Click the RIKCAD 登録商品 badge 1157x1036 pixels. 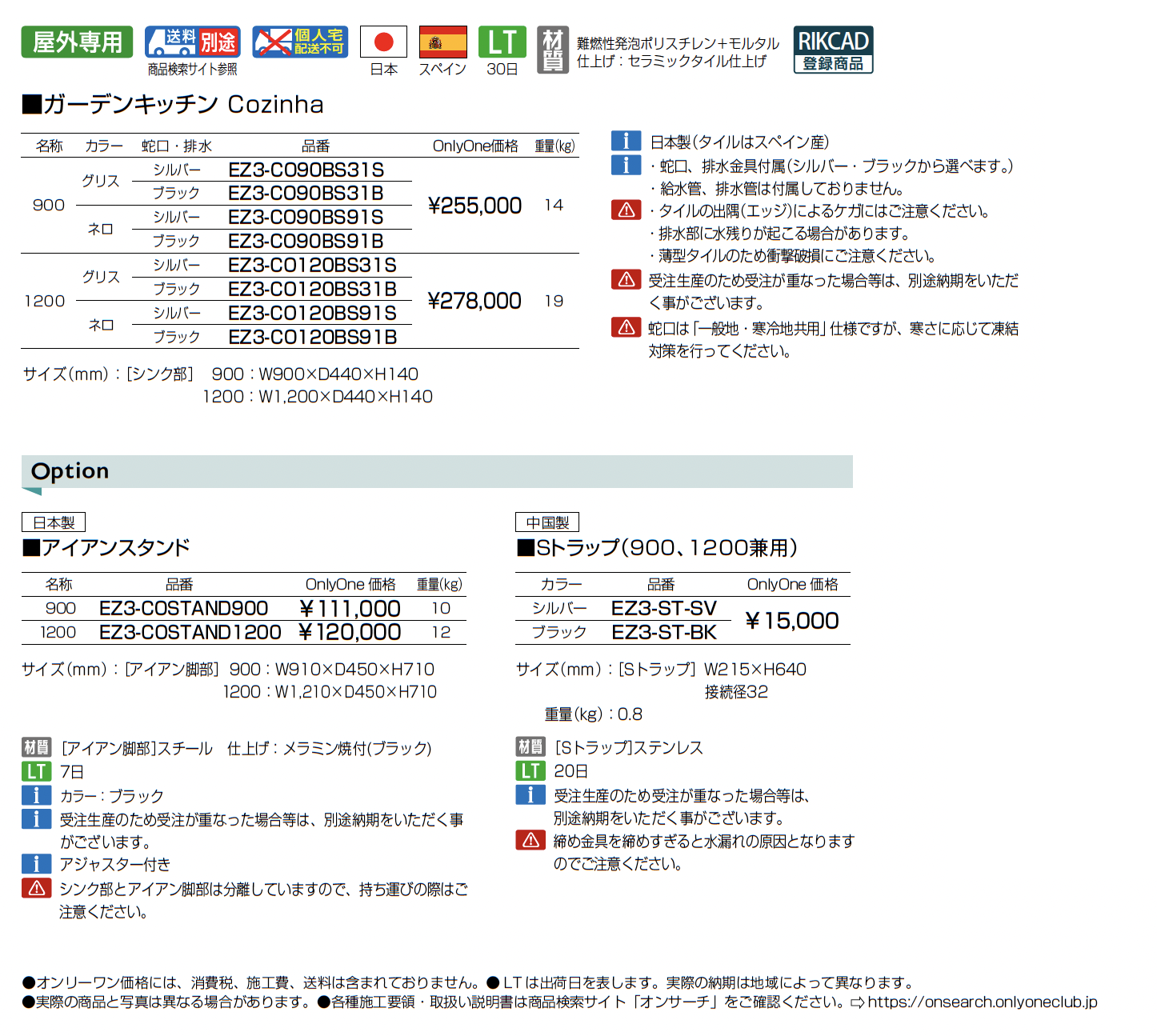coord(833,50)
